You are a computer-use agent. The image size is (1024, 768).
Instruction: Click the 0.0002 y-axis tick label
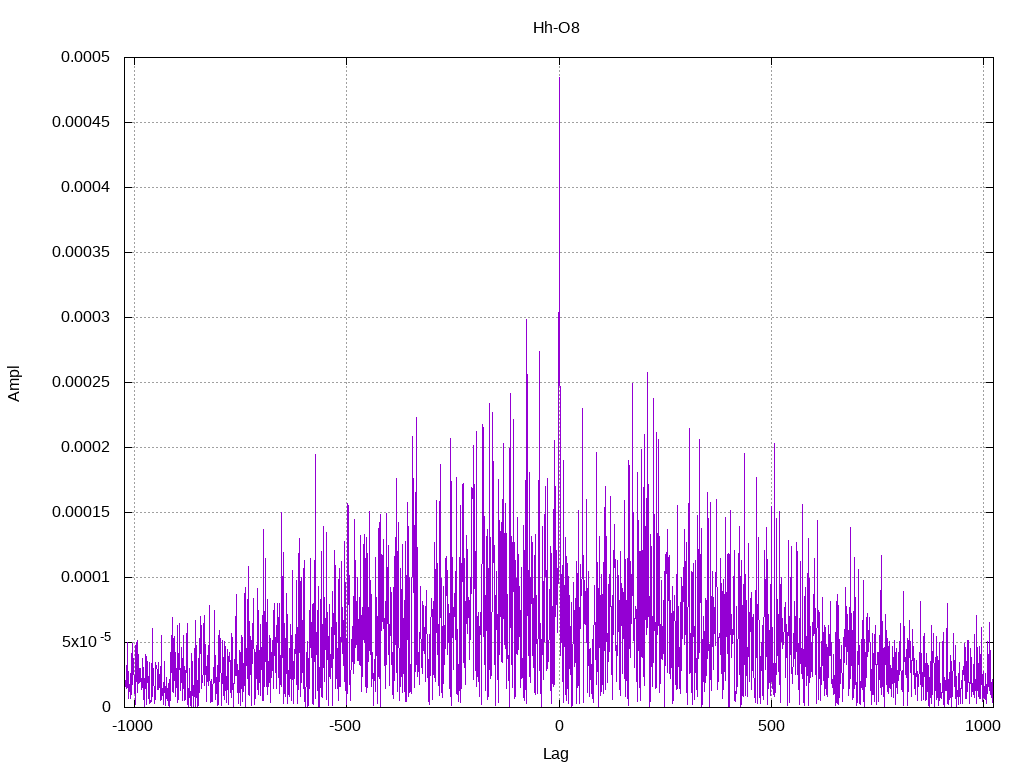(86, 447)
